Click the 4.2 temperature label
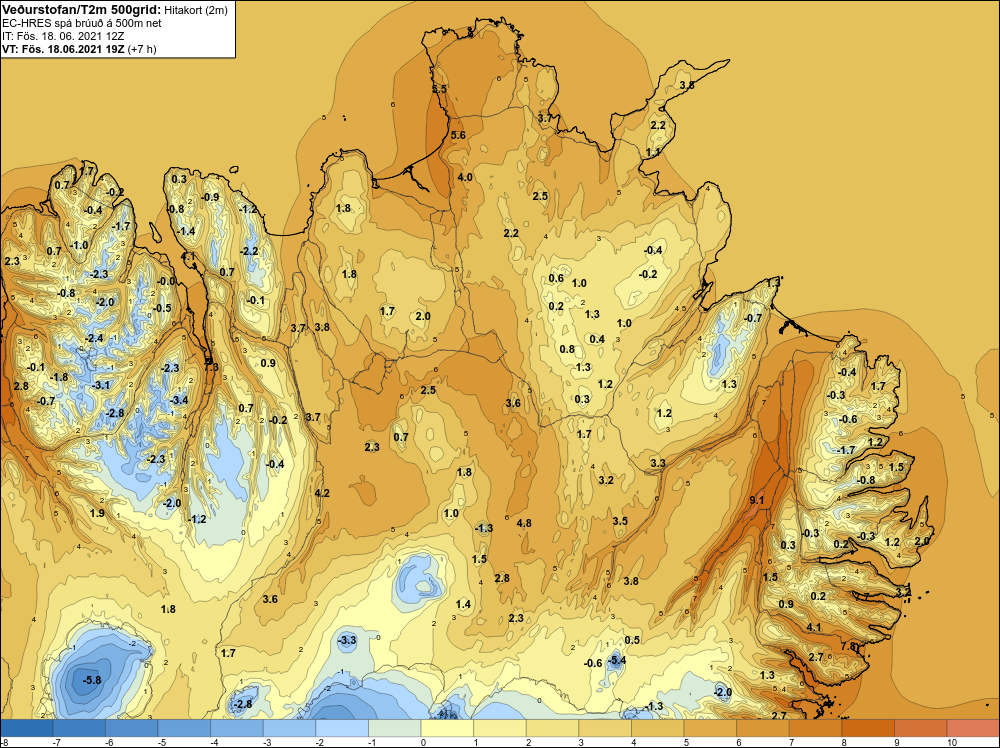Image resolution: width=1000 pixels, height=748 pixels. coord(322,493)
